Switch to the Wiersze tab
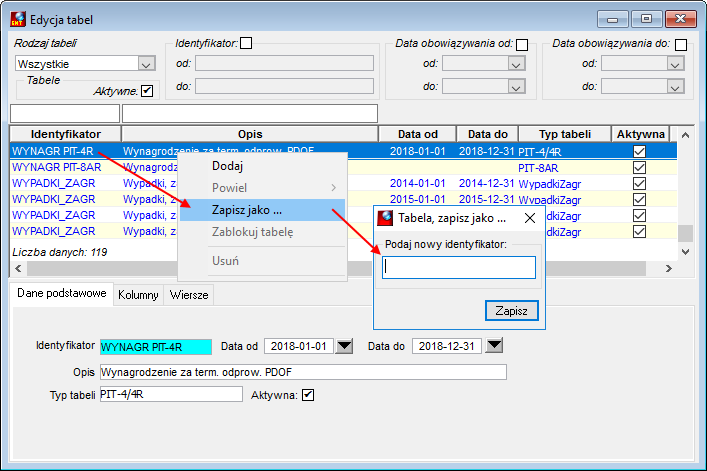 point(189,295)
